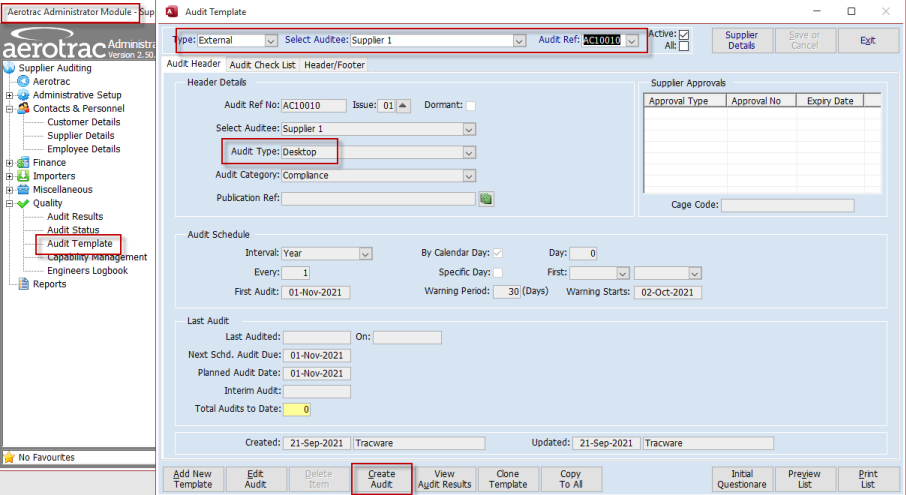The height and width of the screenshot is (495, 906).
Task: Click the Initial Questionare button
Action: pos(742,479)
